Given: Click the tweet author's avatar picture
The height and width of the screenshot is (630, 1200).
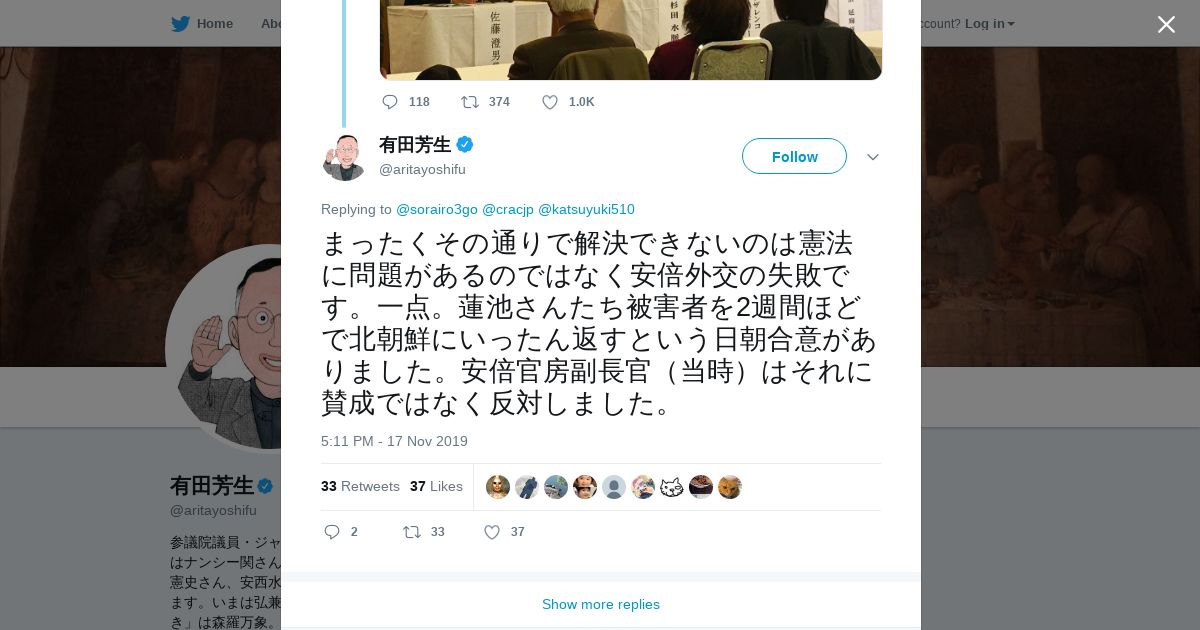Looking at the screenshot, I should click(344, 157).
